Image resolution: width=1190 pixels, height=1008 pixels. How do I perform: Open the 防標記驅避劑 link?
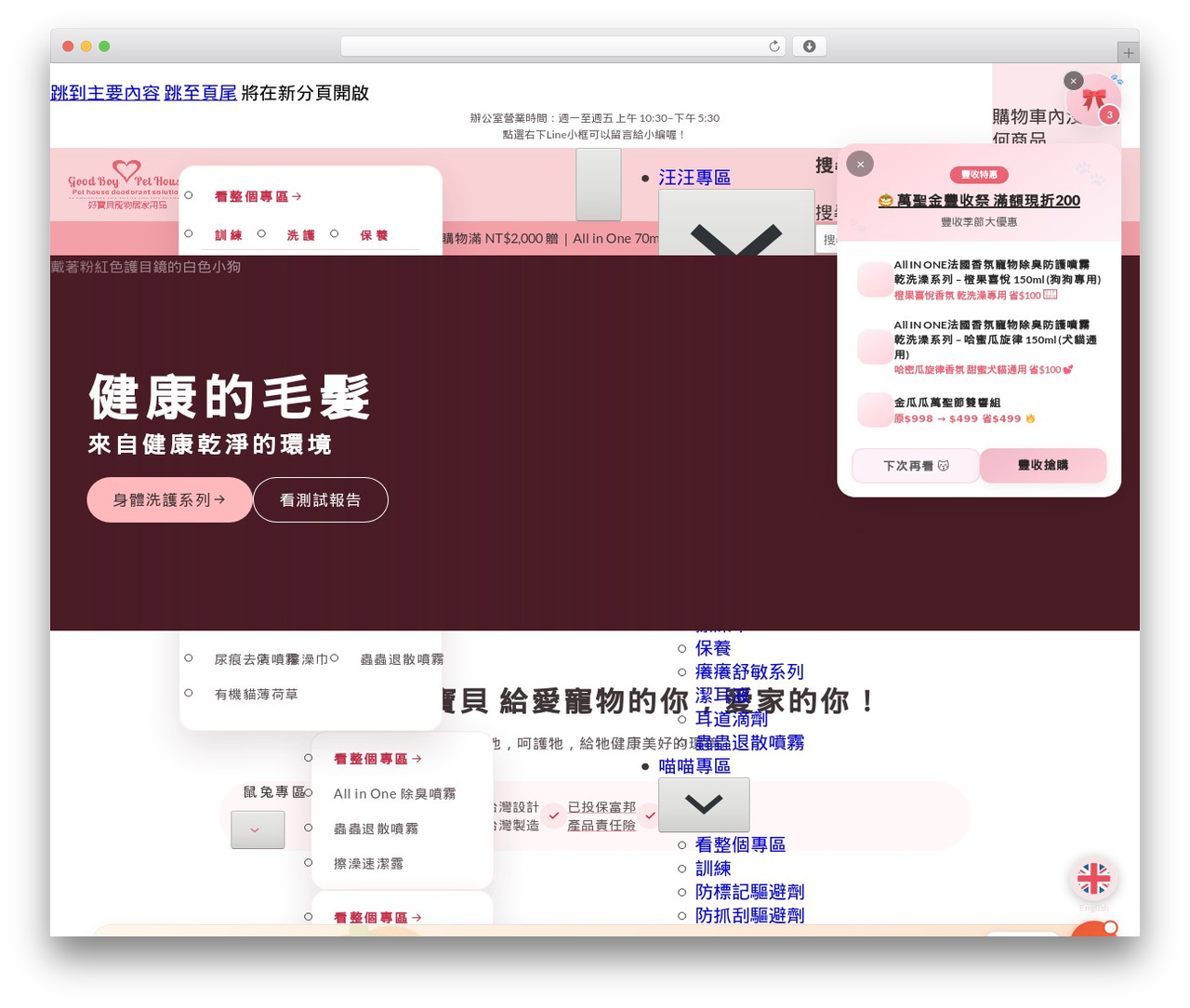(x=749, y=892)
